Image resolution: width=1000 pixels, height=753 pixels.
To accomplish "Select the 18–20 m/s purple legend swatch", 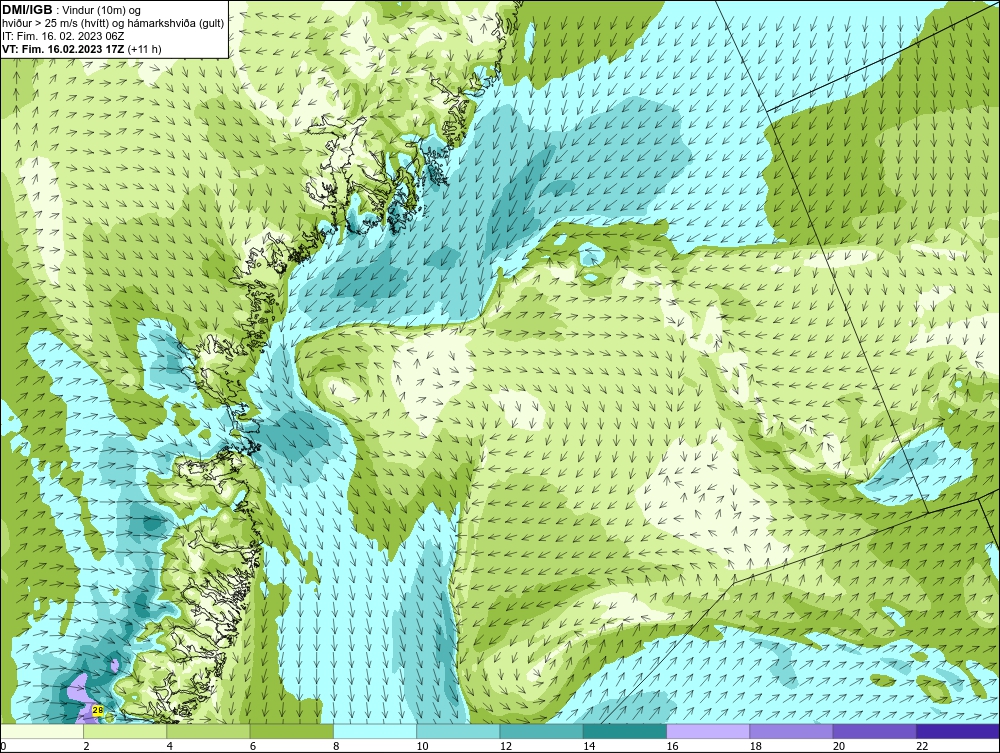I will coord(791,731).
